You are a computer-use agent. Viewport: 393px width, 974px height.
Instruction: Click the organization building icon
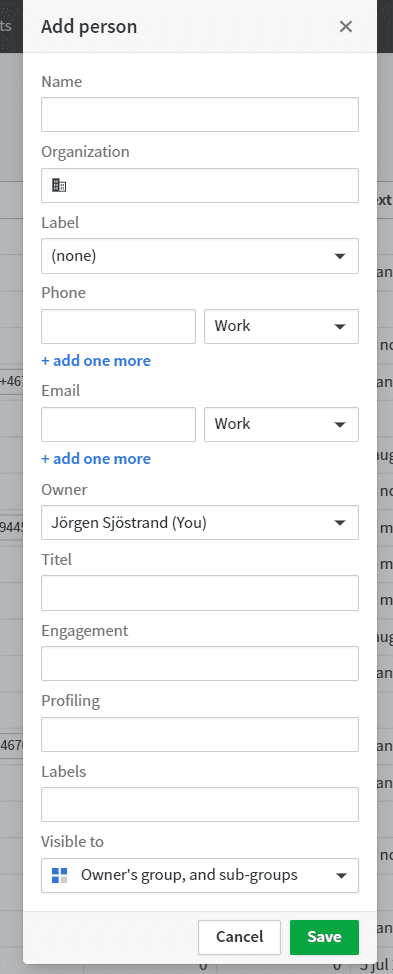59,185
